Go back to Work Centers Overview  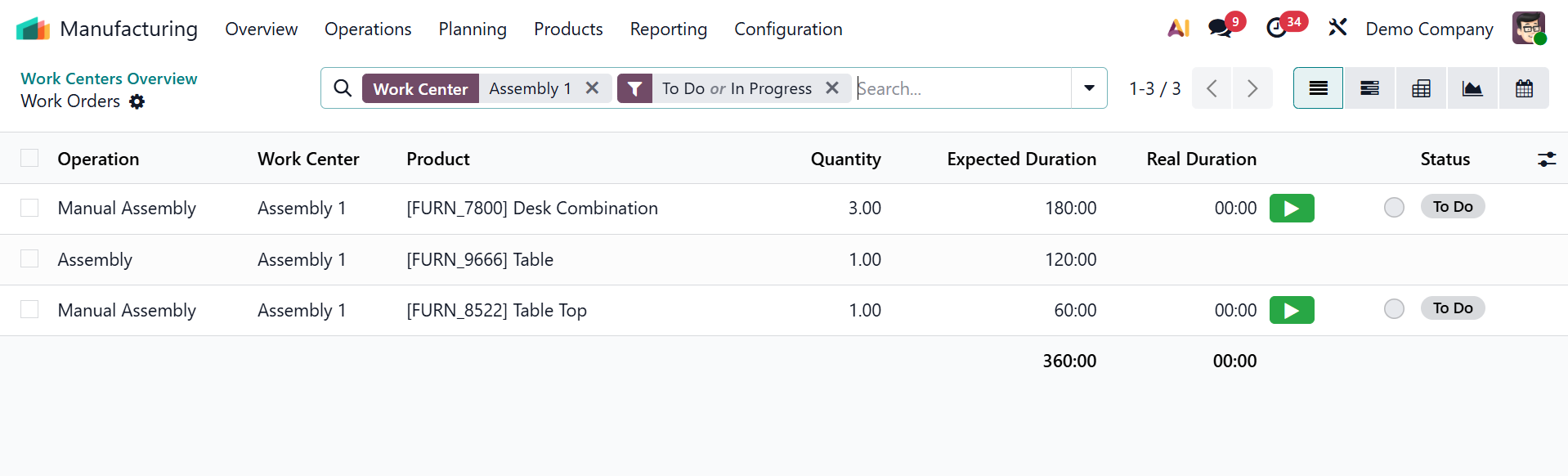109,79
